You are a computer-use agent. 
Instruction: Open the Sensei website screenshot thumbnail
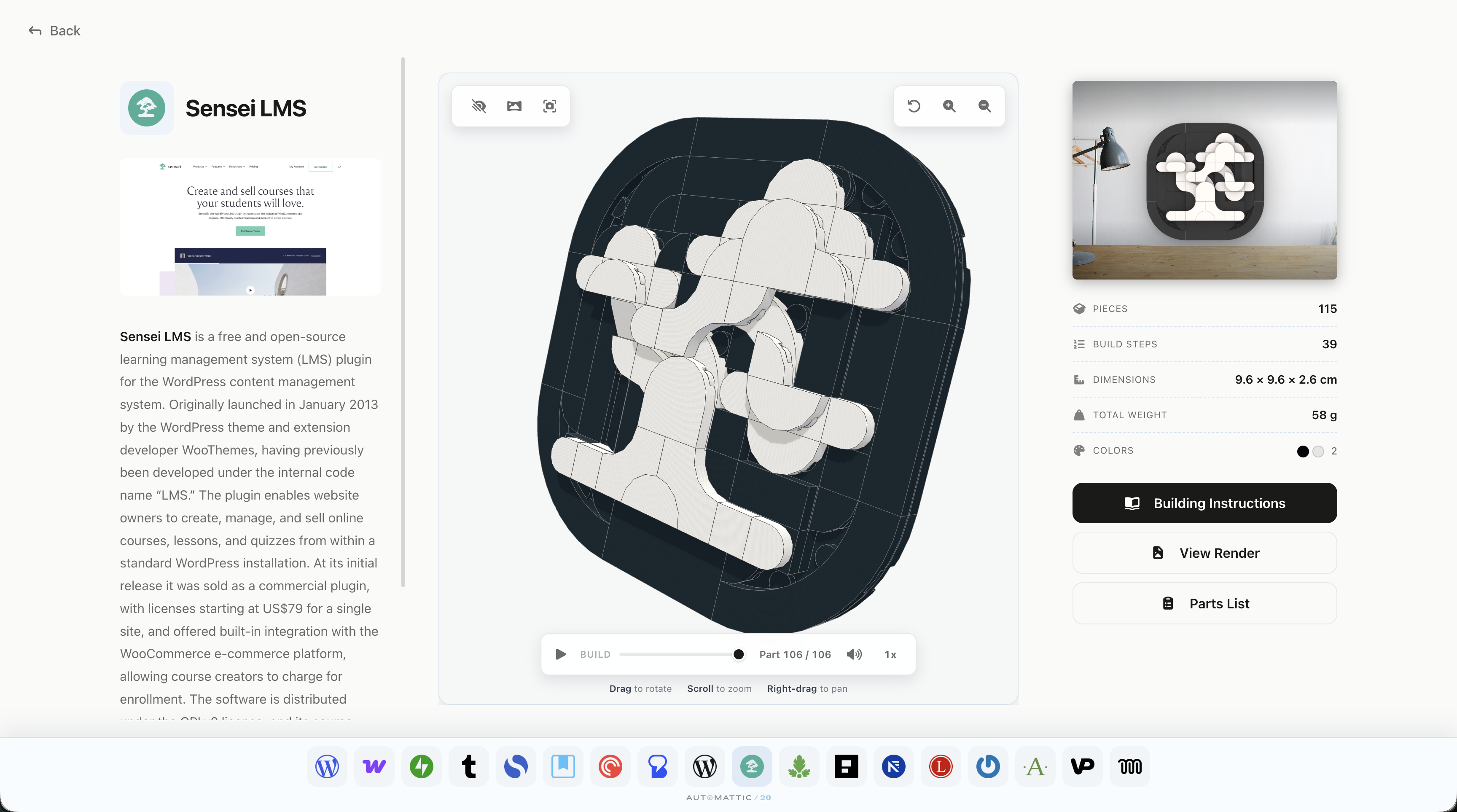tap(250, 227)
